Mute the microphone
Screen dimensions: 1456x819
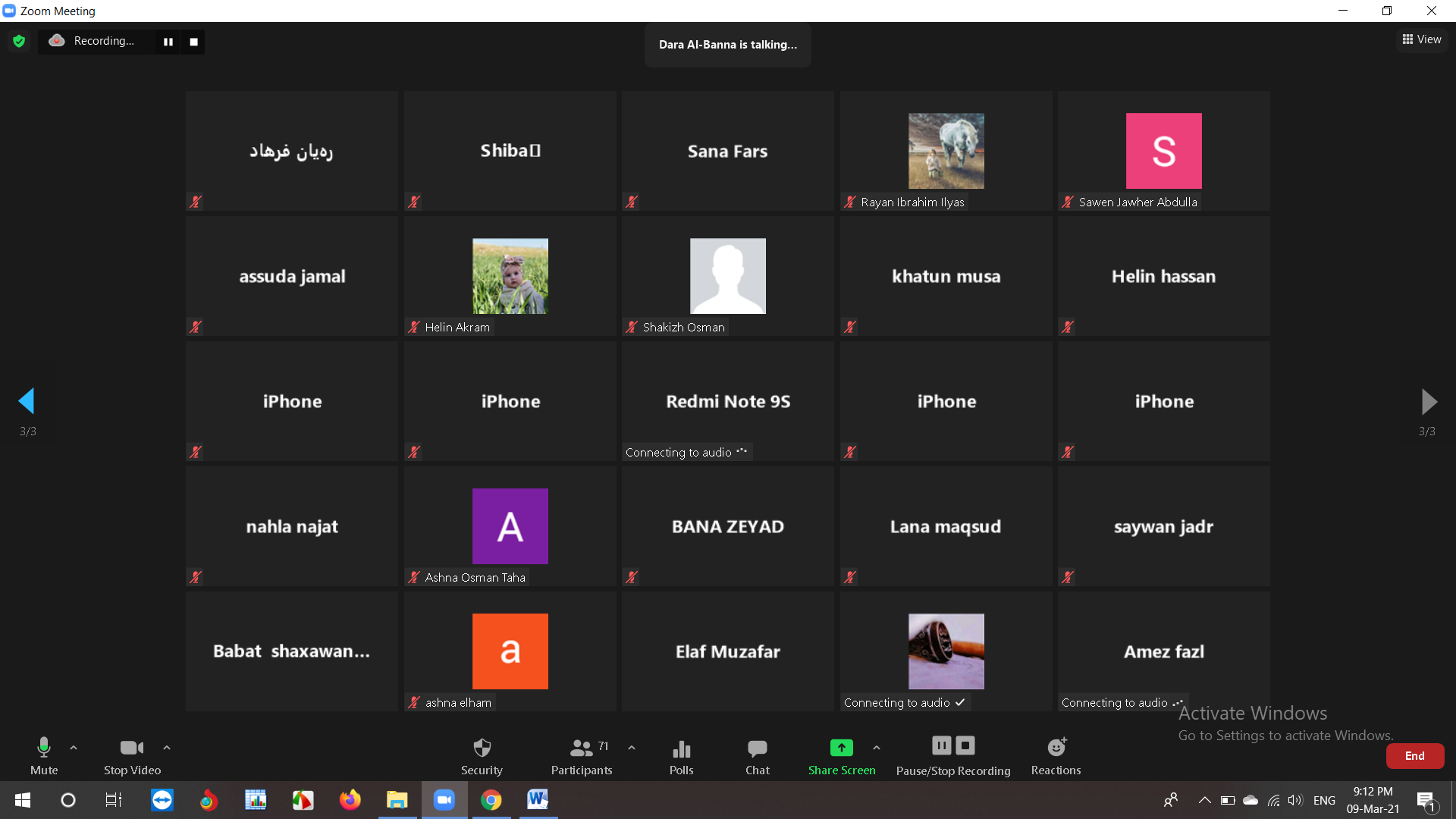pos(44,756)
